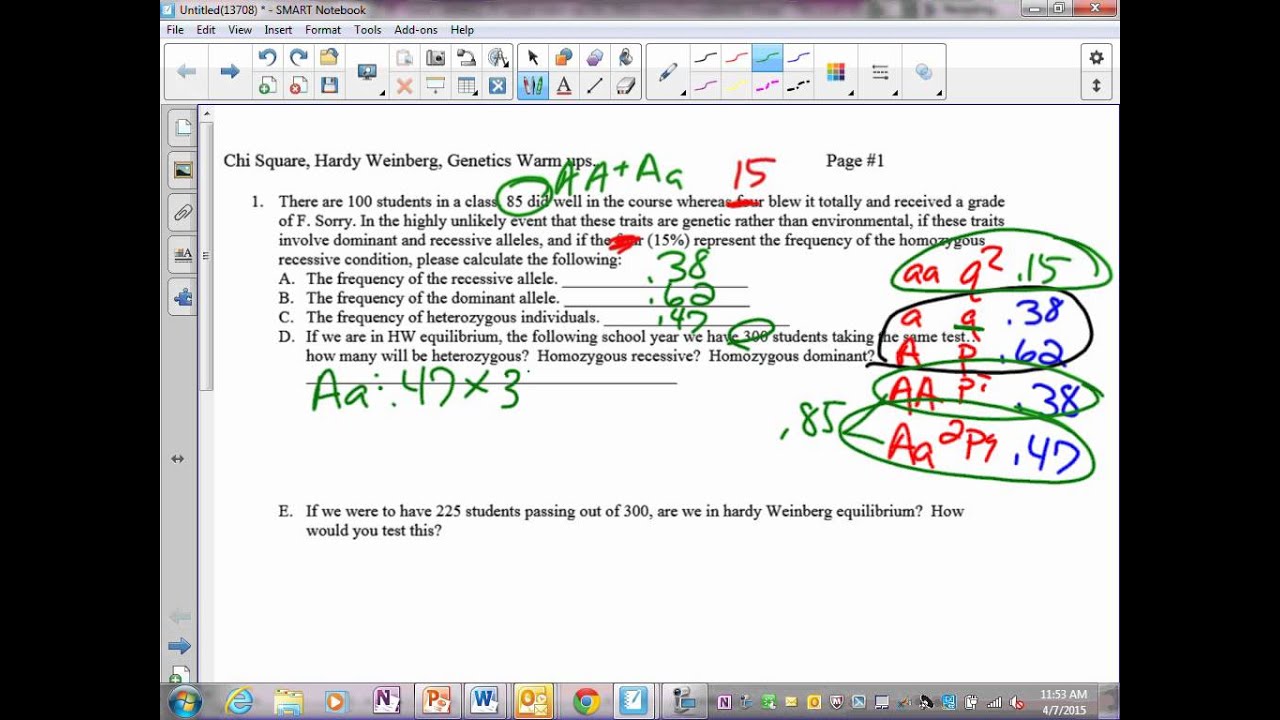Choose the yellow highlighter pen style
The width and height of the screenshot is (1280, 720).
(736, 86)
